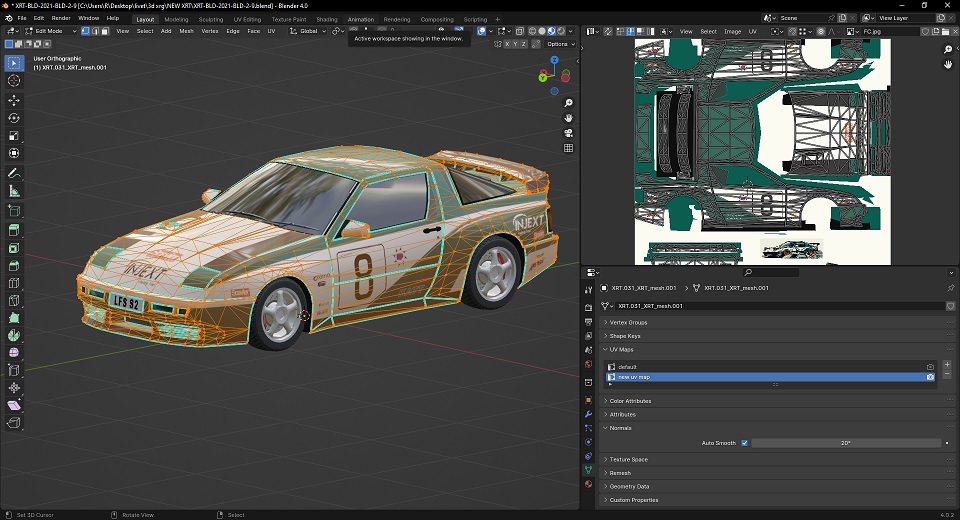Set 'default' UV map active for render
The height and width of the screenshot is (520, 960).
click(x=930, y=367)
